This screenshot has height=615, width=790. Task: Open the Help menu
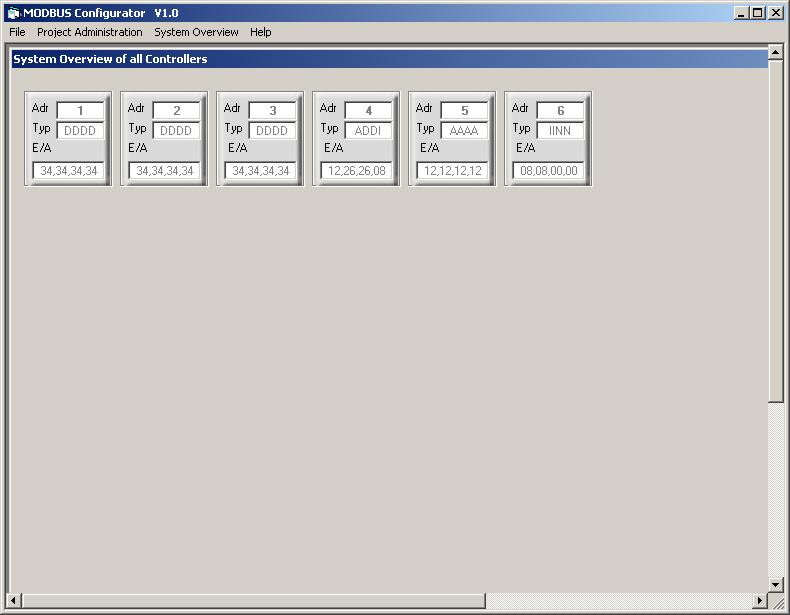[x=261, y=32]
